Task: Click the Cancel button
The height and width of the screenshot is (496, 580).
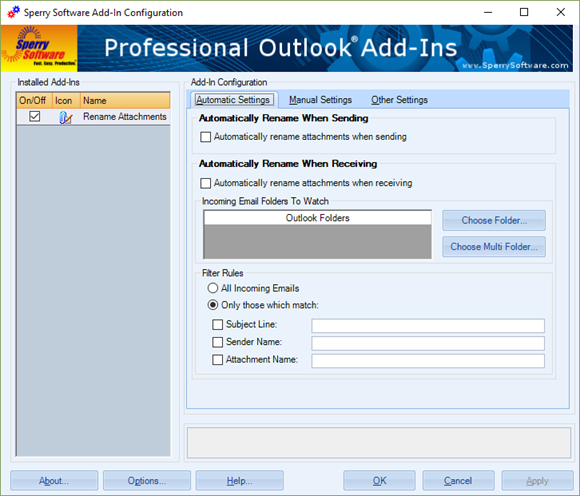Action: tap(458, 480)
